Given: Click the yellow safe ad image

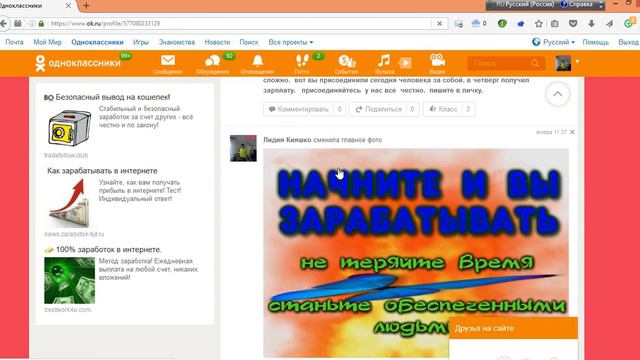Looking at the screenshot, I should point(69,128).
